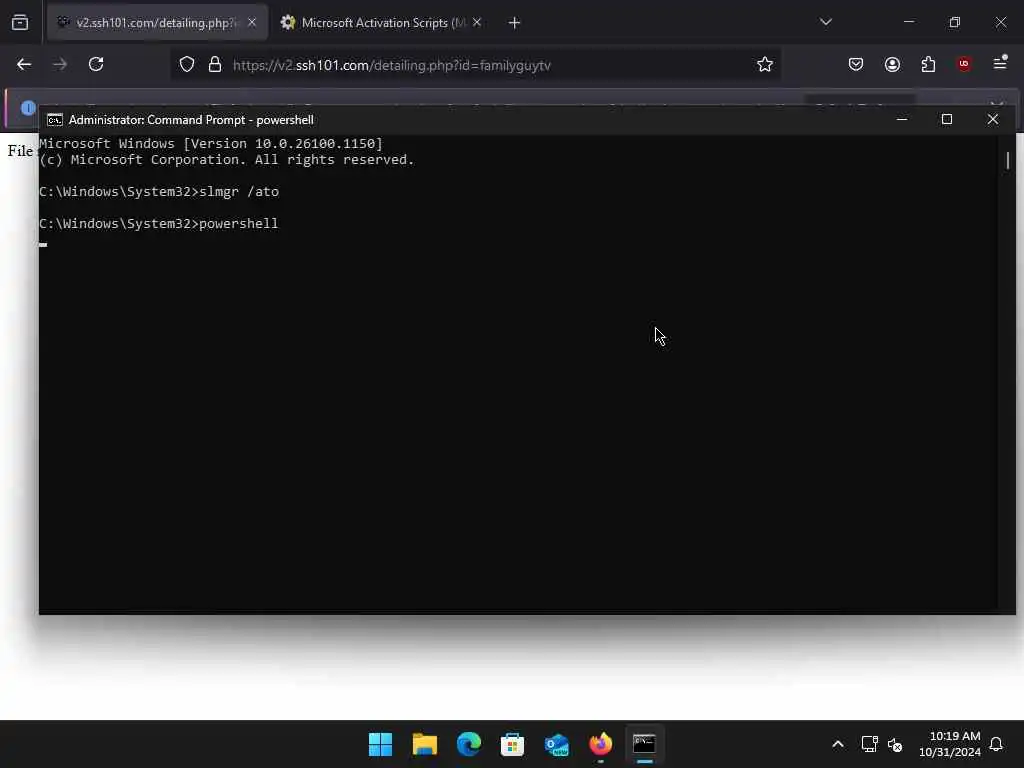Open the Firefox View icon

tap(20, 22)
